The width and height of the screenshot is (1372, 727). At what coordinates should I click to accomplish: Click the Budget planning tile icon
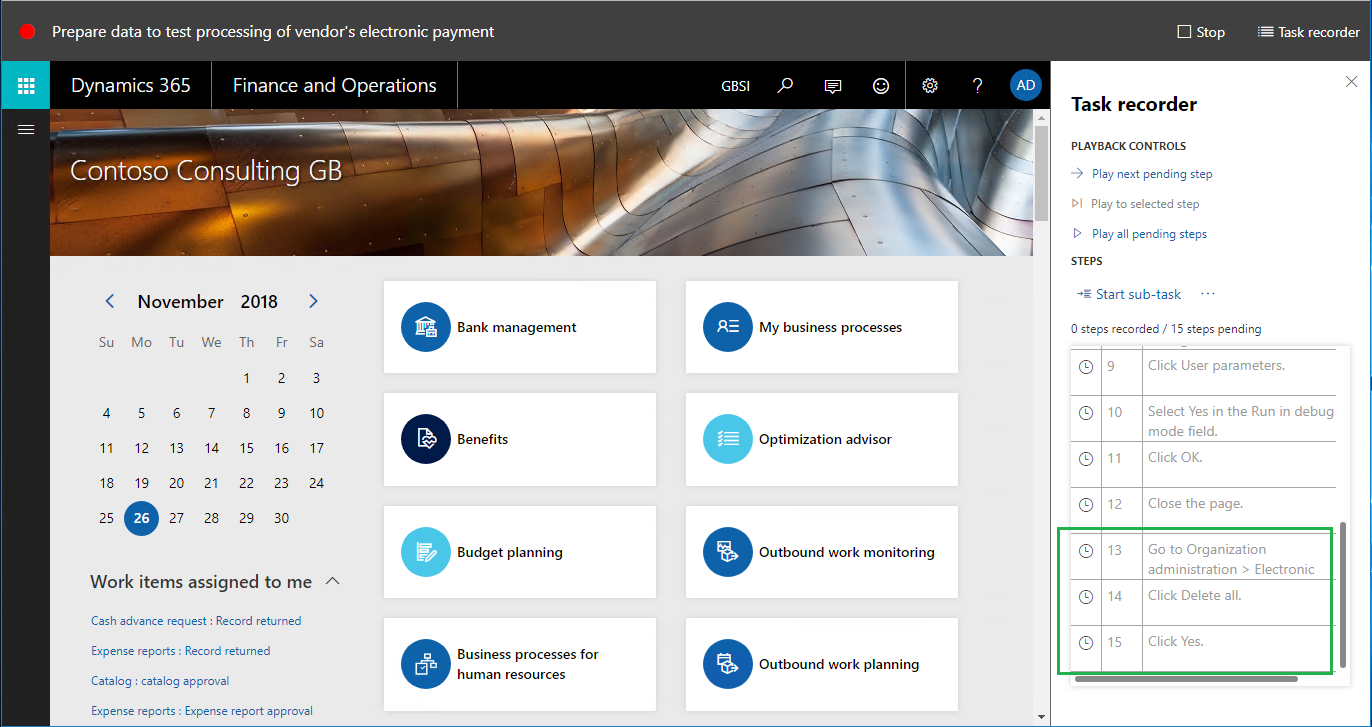(426, 552)
